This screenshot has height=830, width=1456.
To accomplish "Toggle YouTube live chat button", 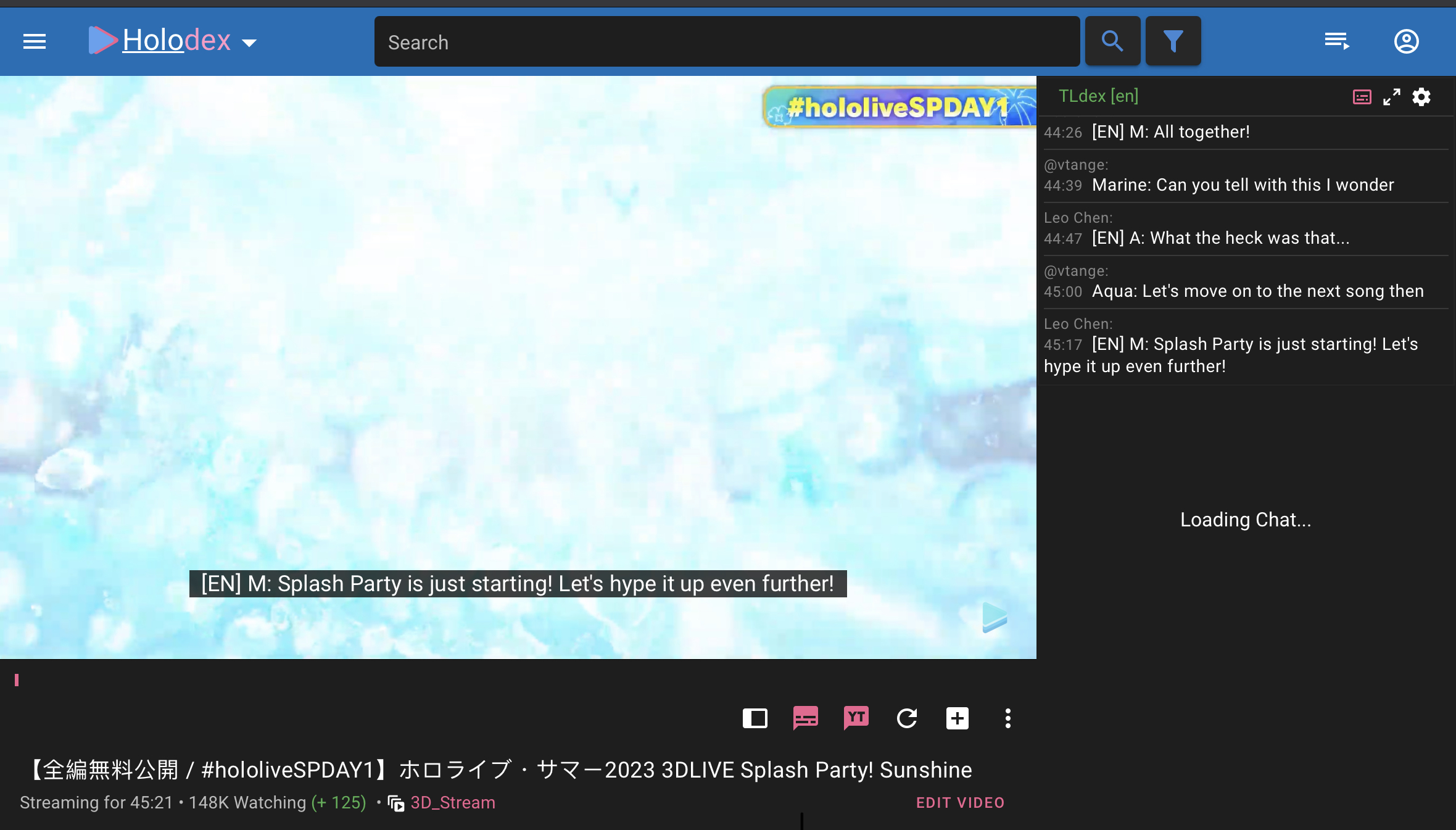I will tap(856, 718).
